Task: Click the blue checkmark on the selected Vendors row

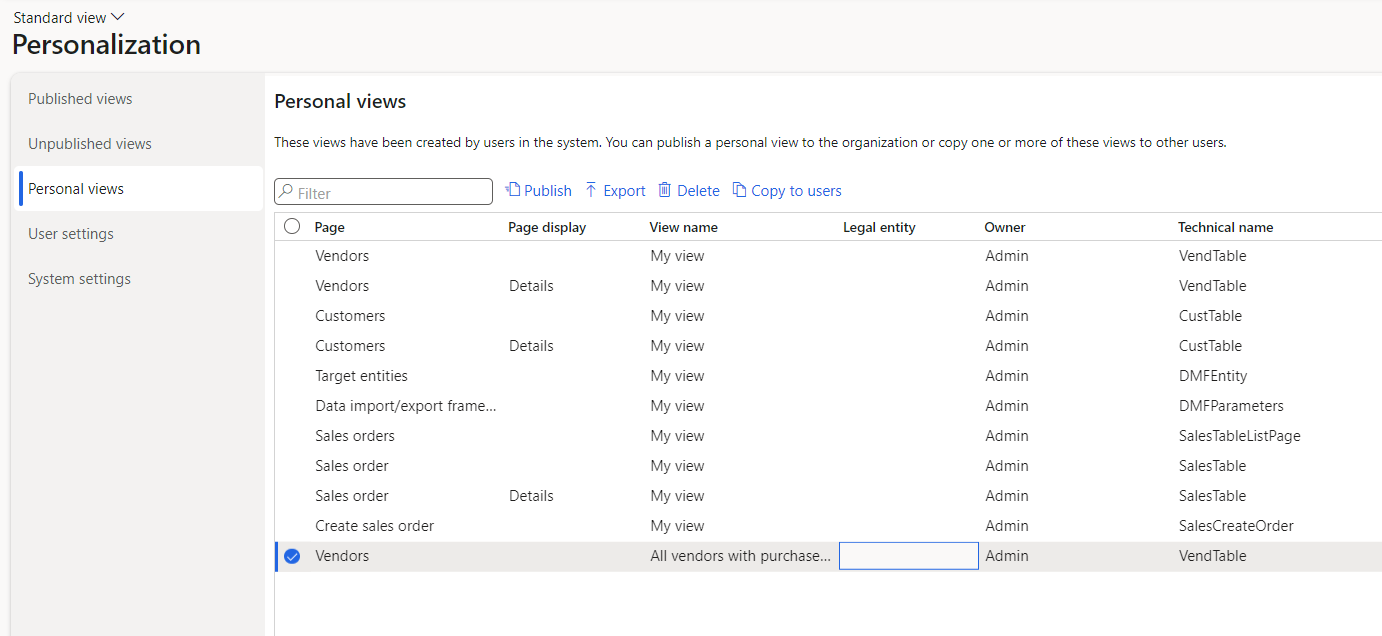Action: [x=291, y=555]
